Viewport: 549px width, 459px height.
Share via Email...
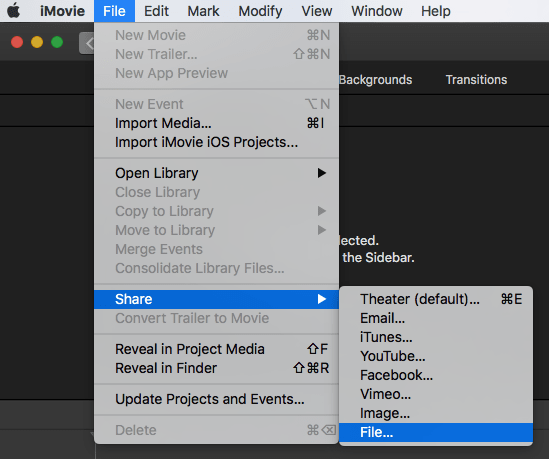(x=436, y=318)
